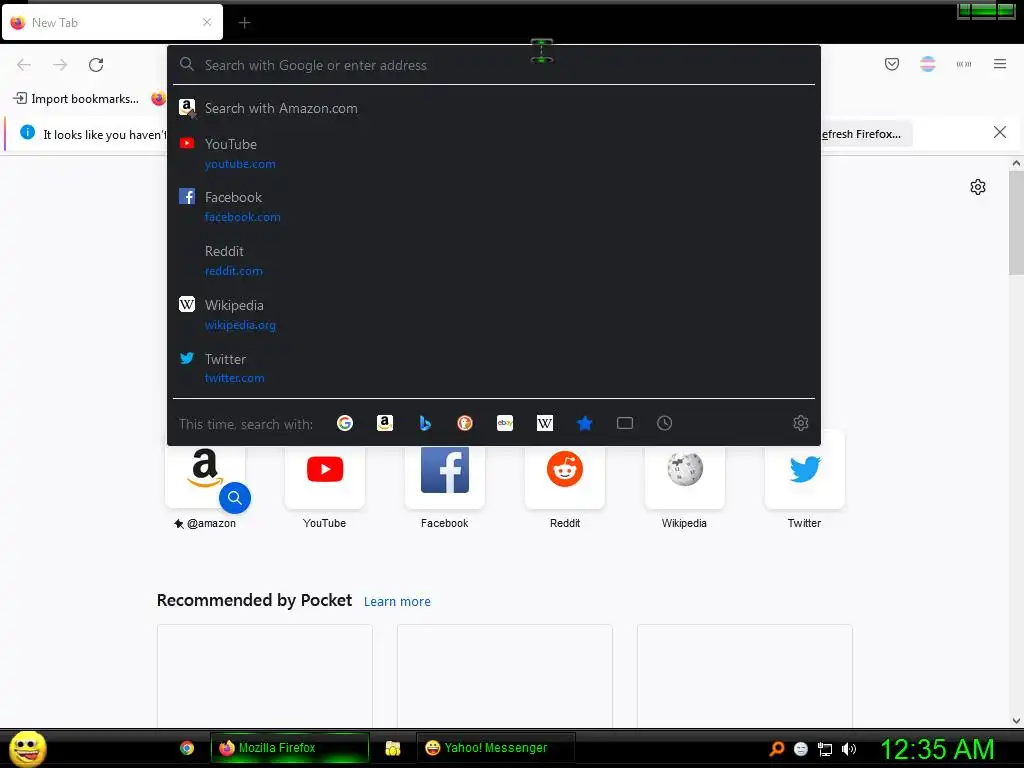Open the Wikipedia top site tile
Screen dimensions: 1024x768
click(x=684, y=480)
